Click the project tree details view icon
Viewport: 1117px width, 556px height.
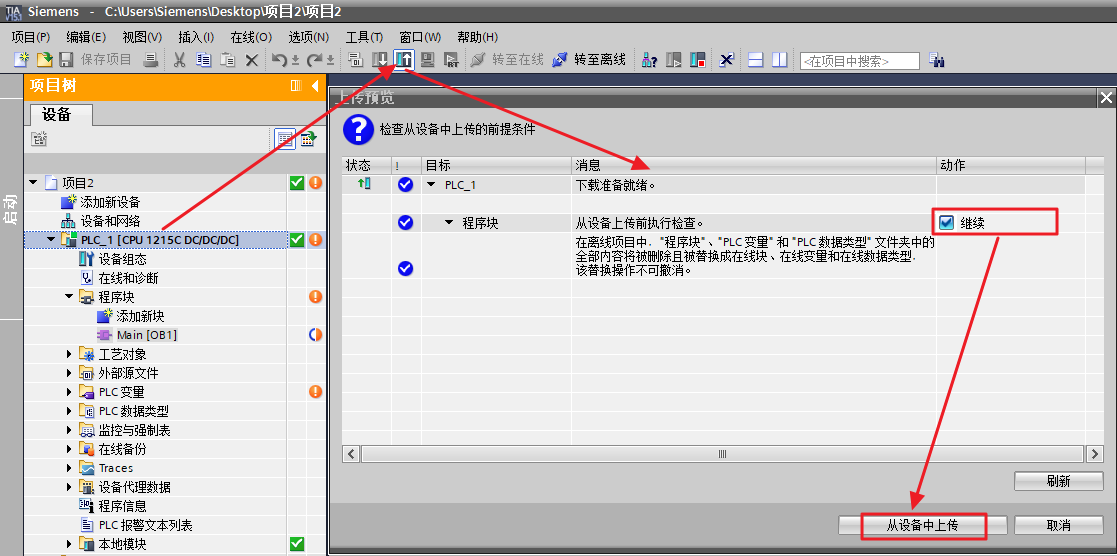tap(285, 139)
